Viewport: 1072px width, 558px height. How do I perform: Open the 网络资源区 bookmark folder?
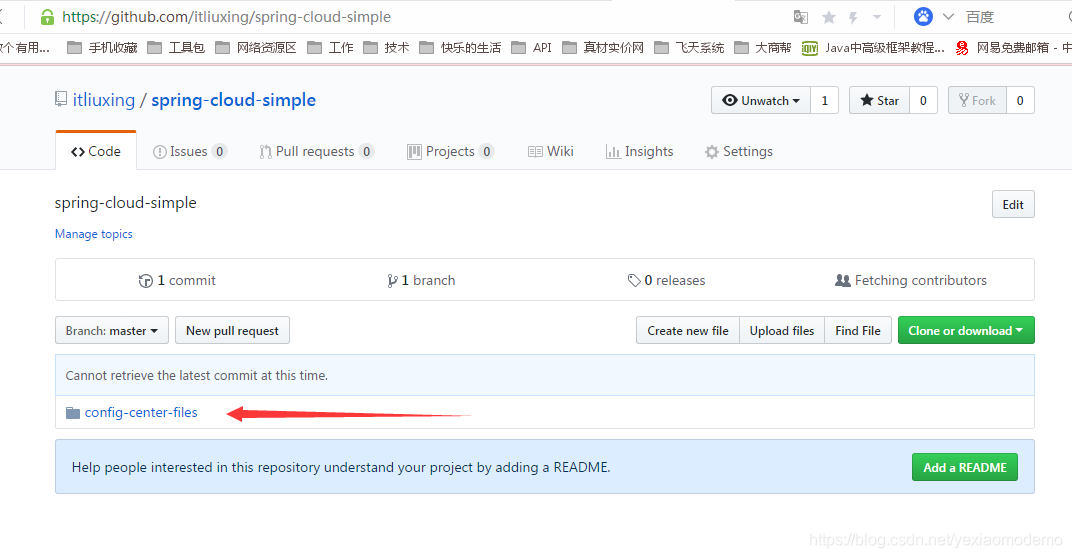point(256,48)
